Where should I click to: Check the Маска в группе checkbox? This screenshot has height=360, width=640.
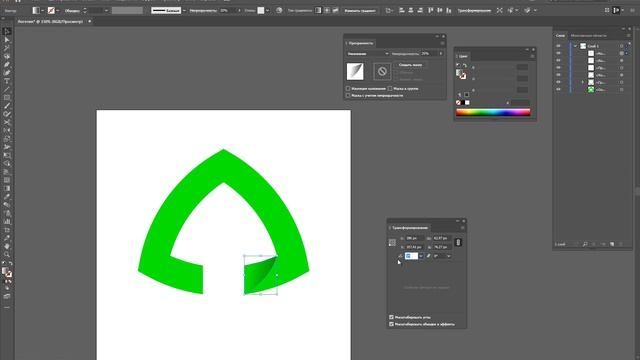[390, 89]
